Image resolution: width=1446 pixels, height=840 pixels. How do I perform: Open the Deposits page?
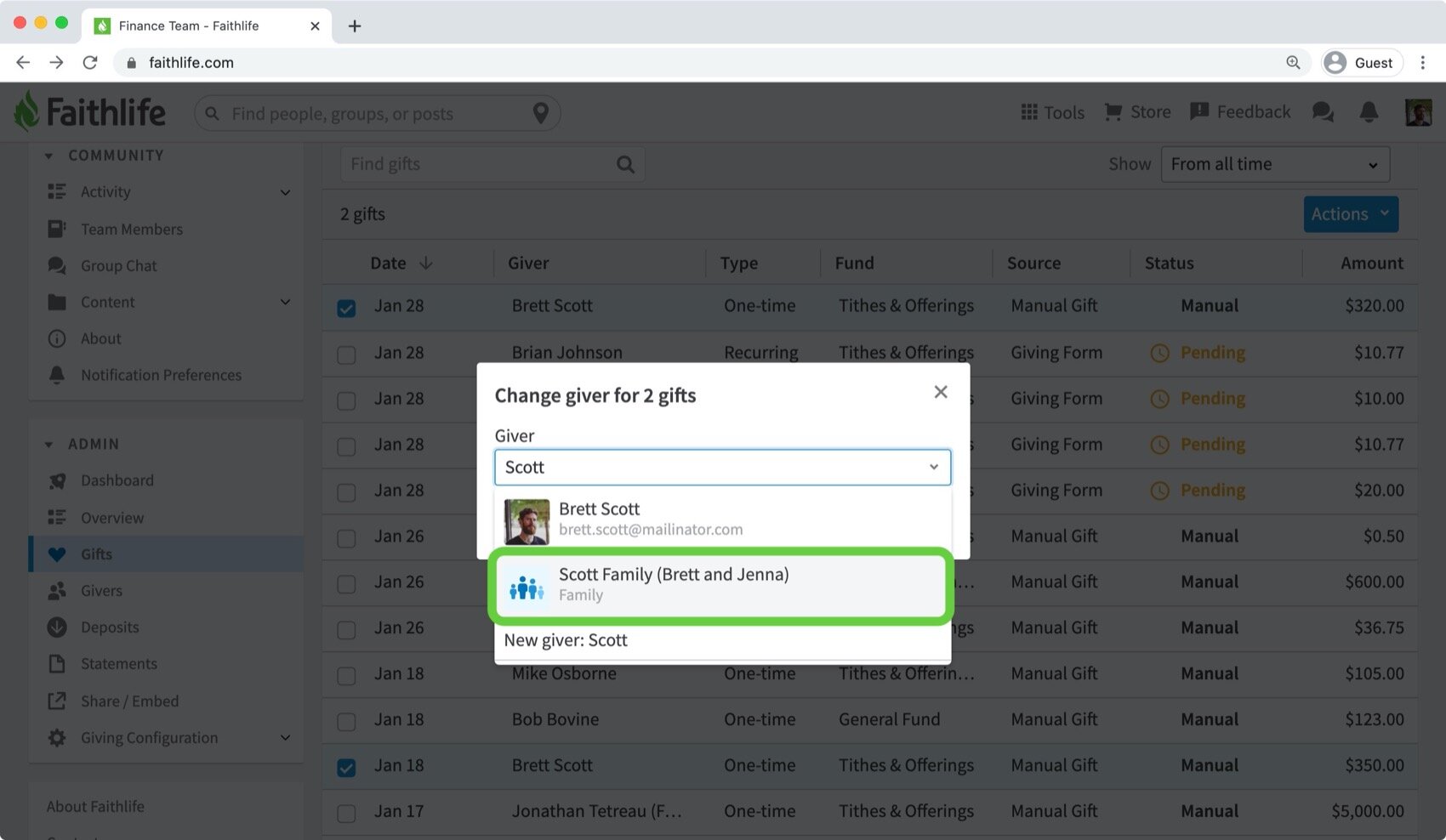(x=110, y=627)
